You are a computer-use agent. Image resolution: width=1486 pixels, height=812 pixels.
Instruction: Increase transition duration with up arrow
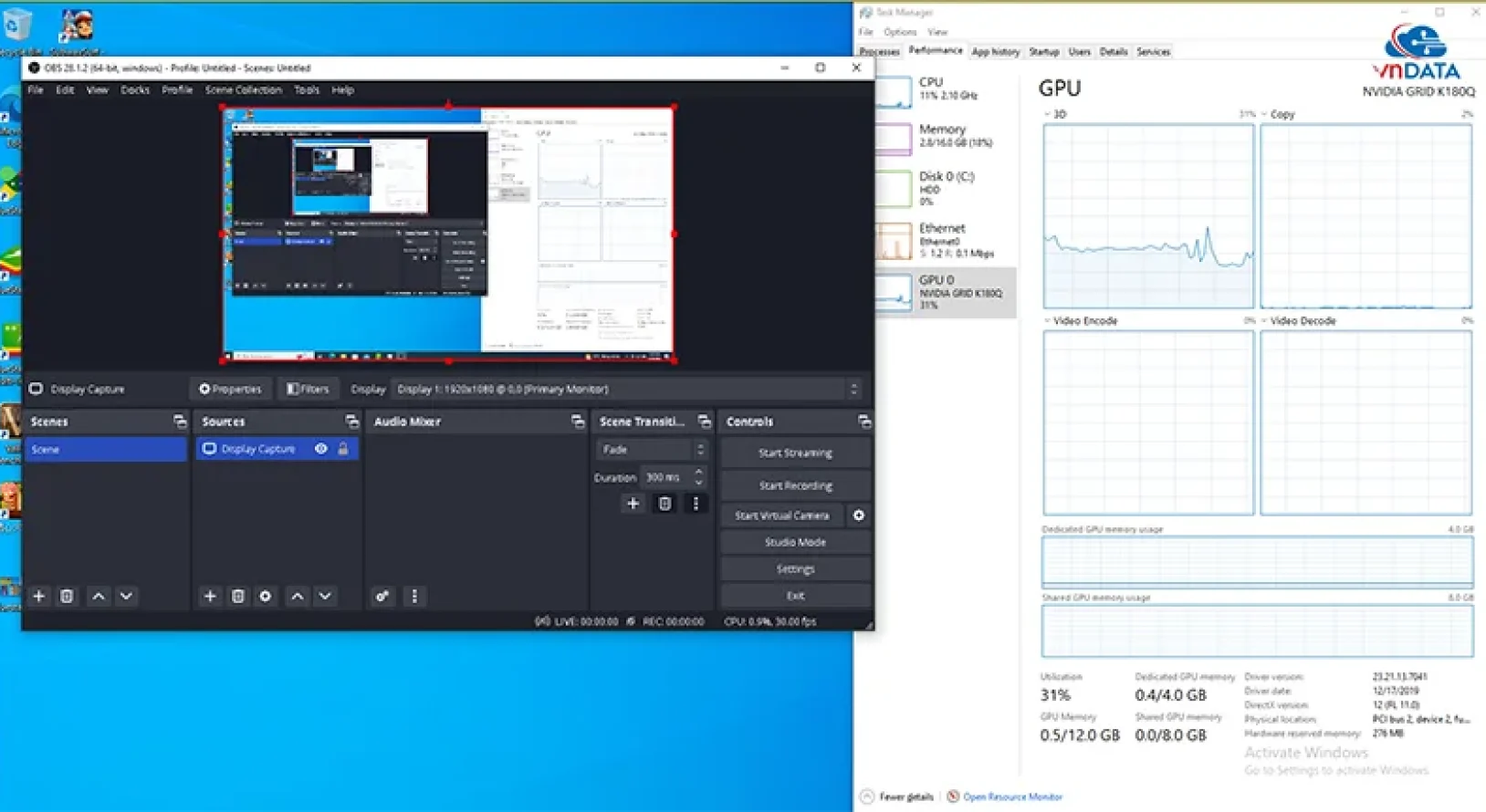(x=698, y=472)
